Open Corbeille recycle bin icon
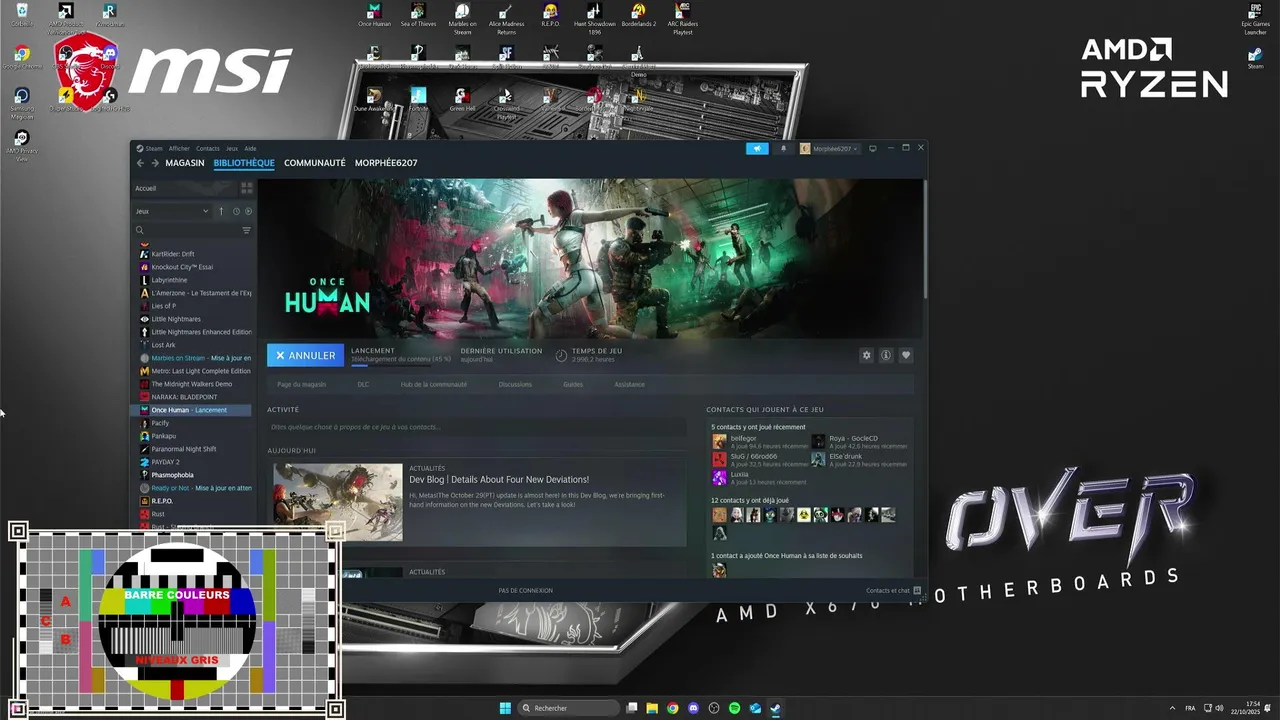 click(x=22, y=15)
